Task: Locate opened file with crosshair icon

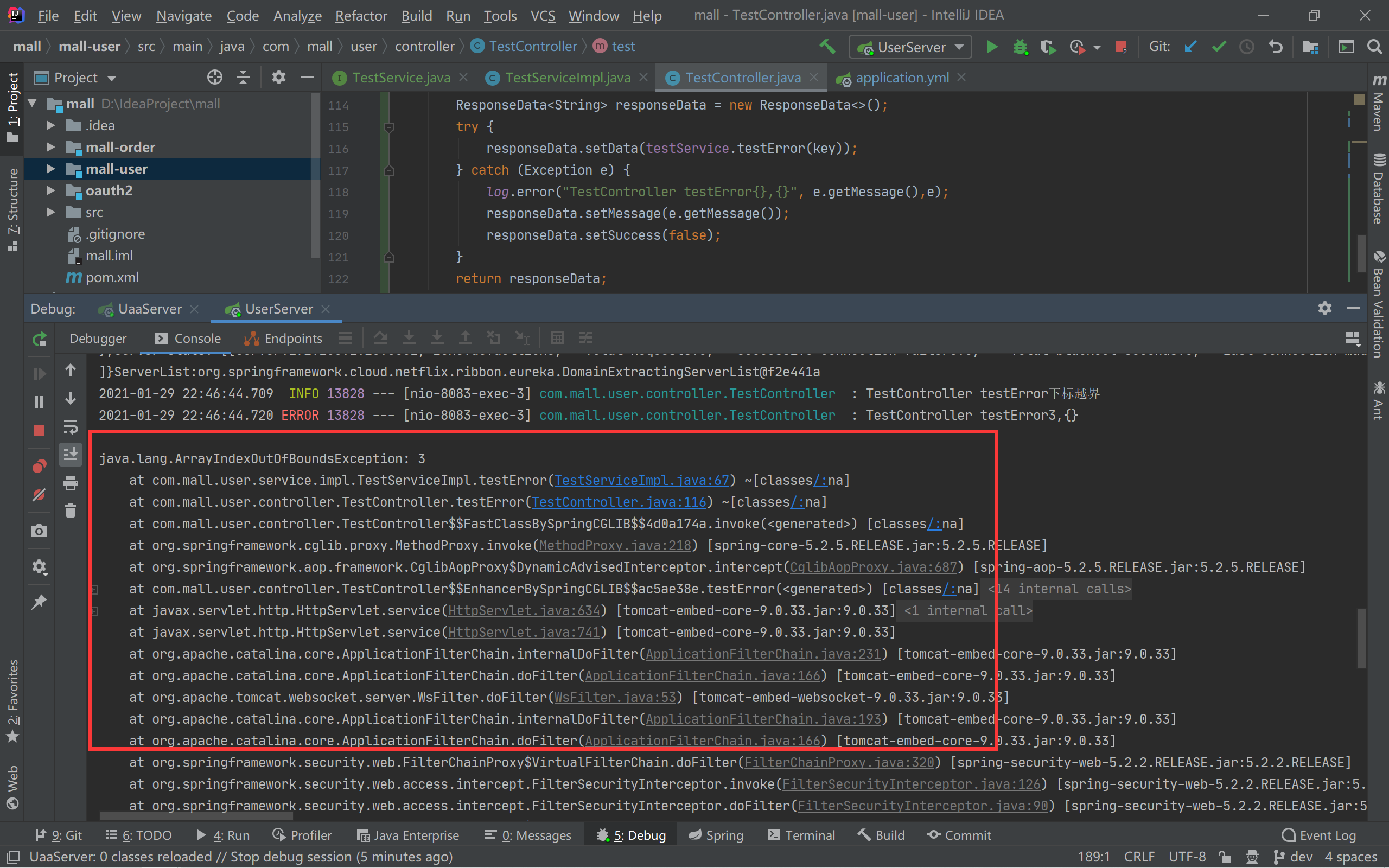Action: click(x=215, y=78)
